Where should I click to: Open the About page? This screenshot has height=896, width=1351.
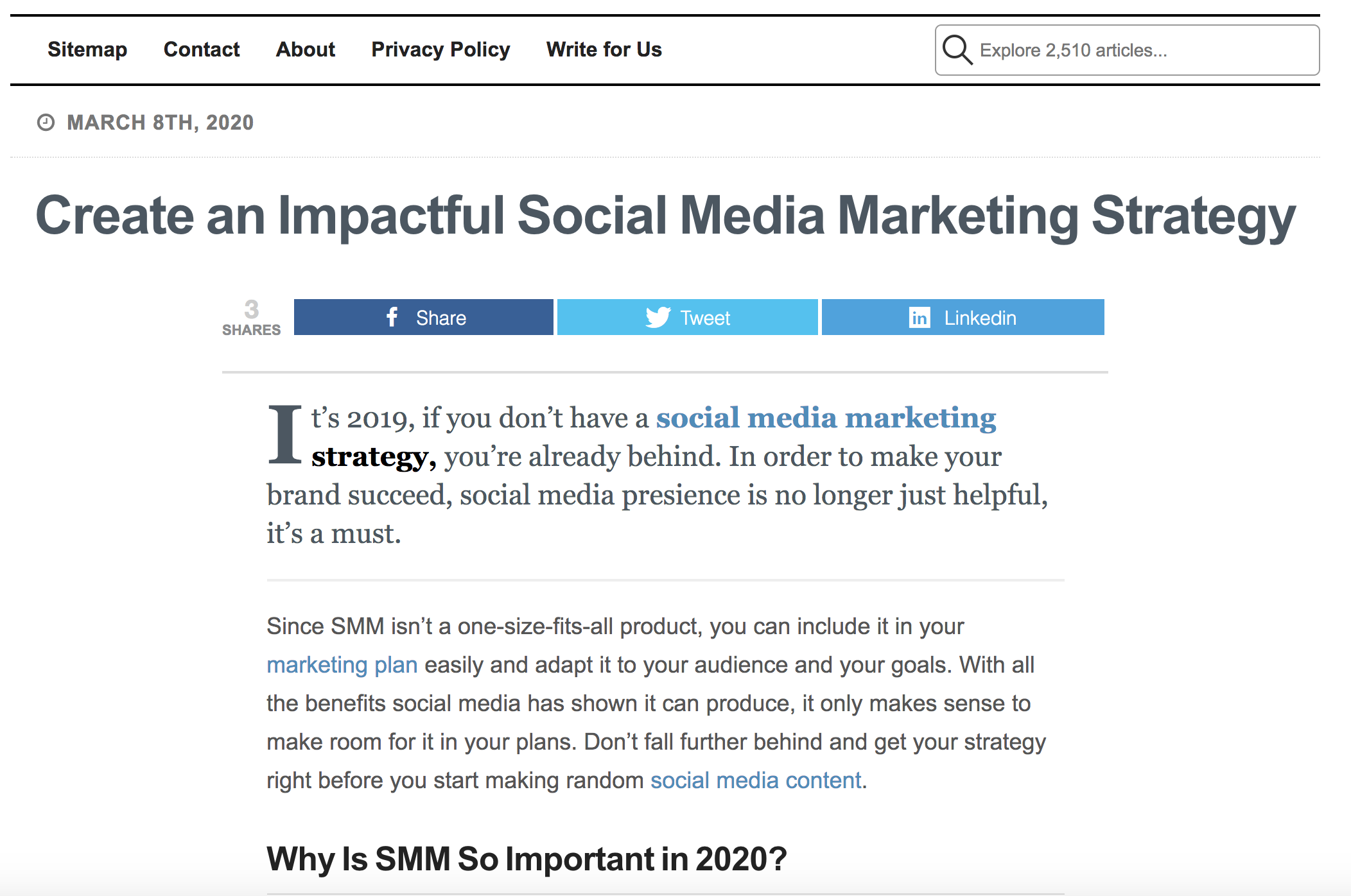pos(306,49)
